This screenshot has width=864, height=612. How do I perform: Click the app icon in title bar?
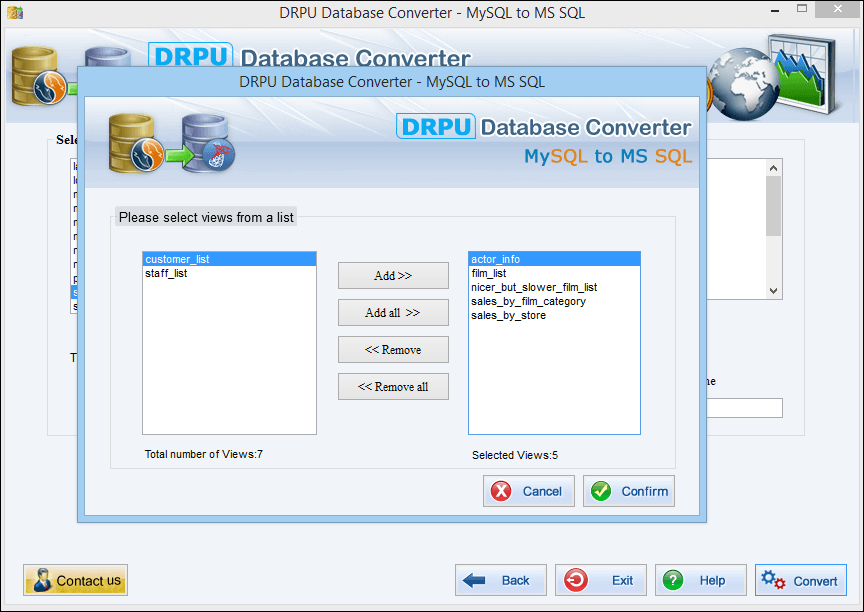click(15, 12)
